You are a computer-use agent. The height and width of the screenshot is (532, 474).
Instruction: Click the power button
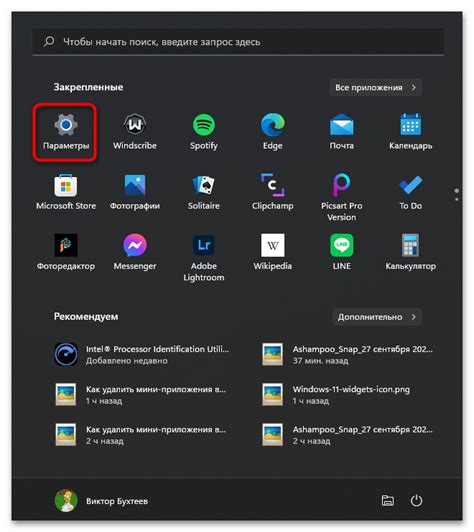point(416,500)
